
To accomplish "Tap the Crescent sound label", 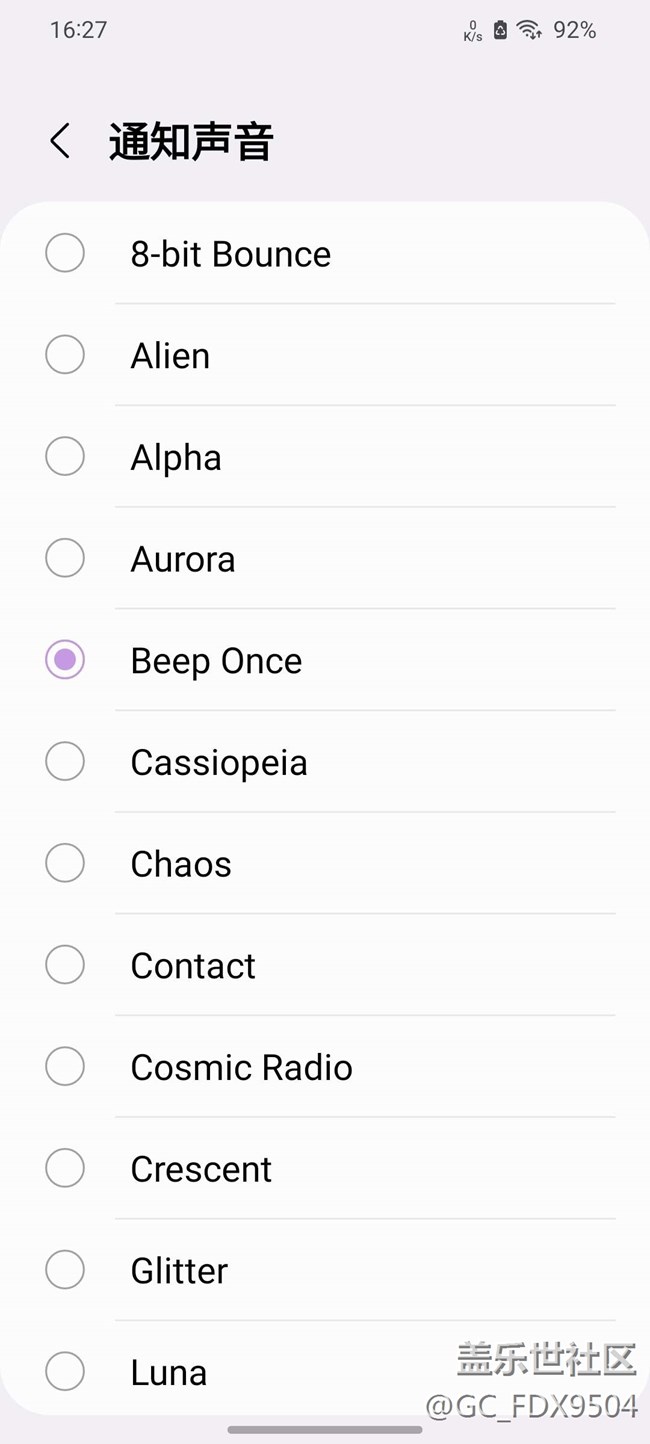I will [201, 1169].
